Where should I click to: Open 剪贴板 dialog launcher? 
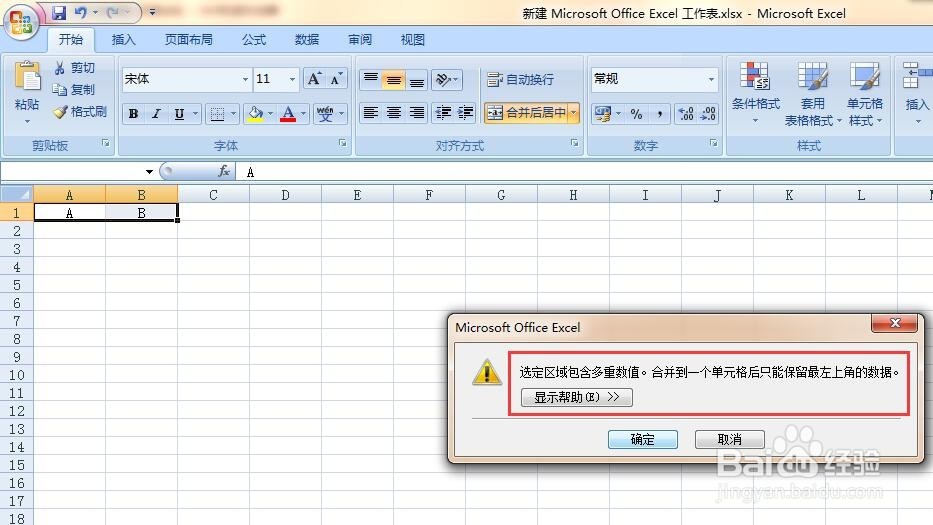(x=105, y=143)
